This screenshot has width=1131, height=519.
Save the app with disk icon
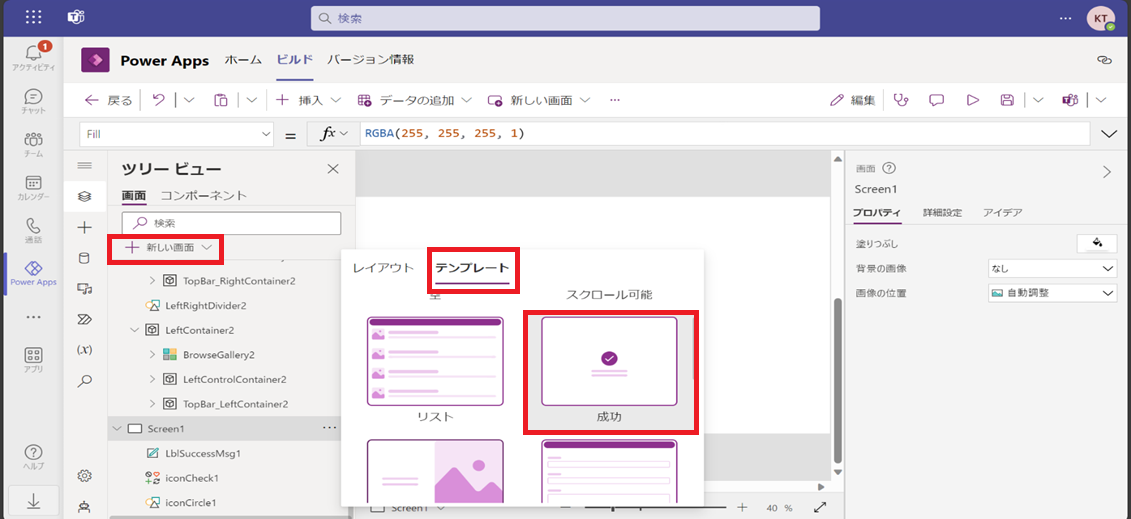[x=1008, y=100]
